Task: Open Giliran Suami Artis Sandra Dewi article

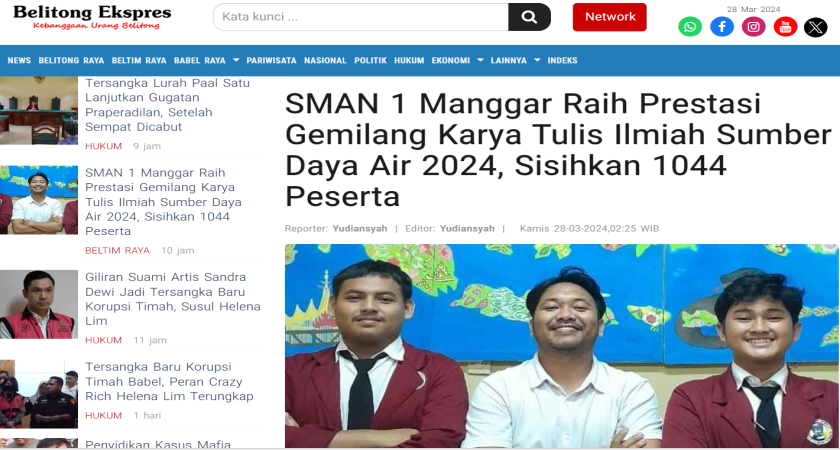Action: pos(172,299)
